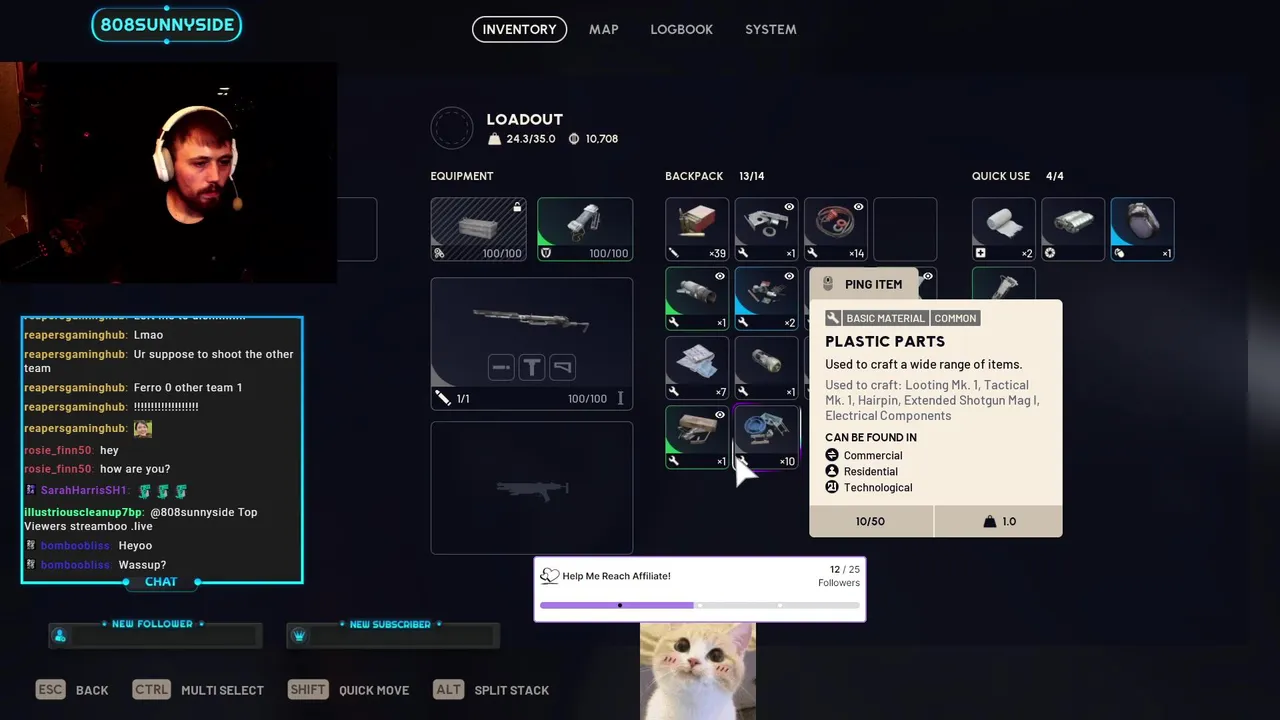Select the green-rarity item x1 in bottom backpack row
Screen dimensions: 1280x720
pos(697,436)
